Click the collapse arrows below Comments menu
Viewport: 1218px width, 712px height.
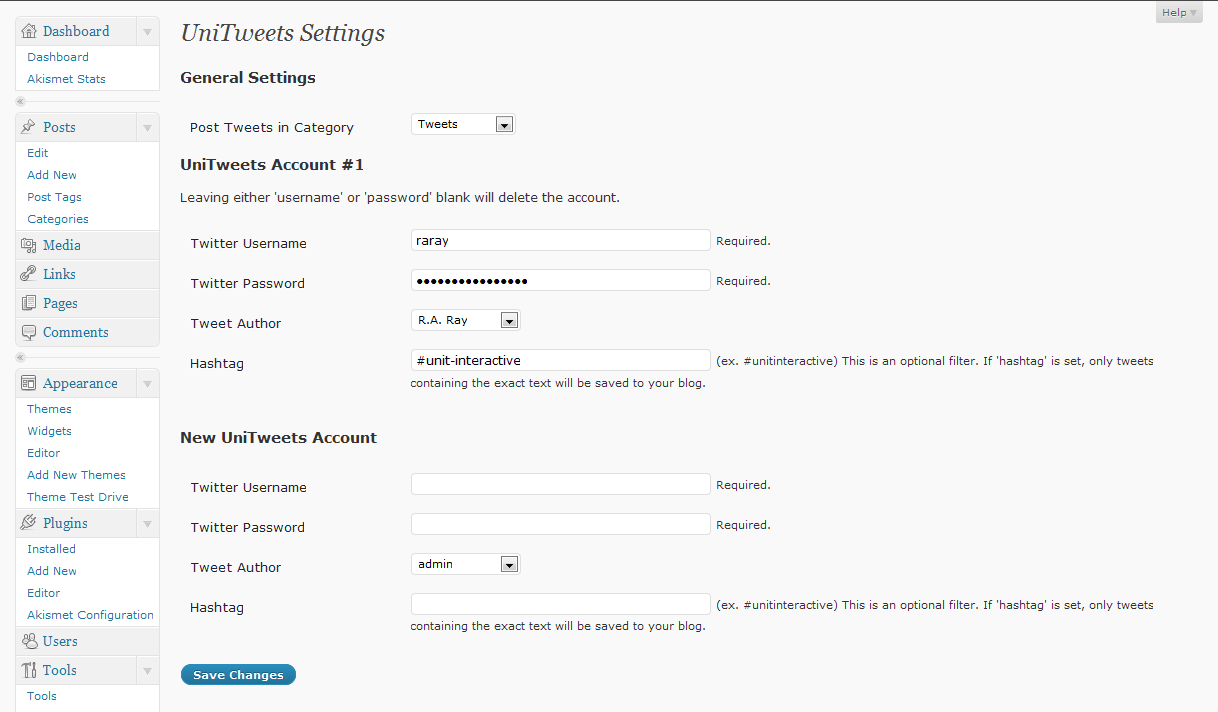point(20,356)
